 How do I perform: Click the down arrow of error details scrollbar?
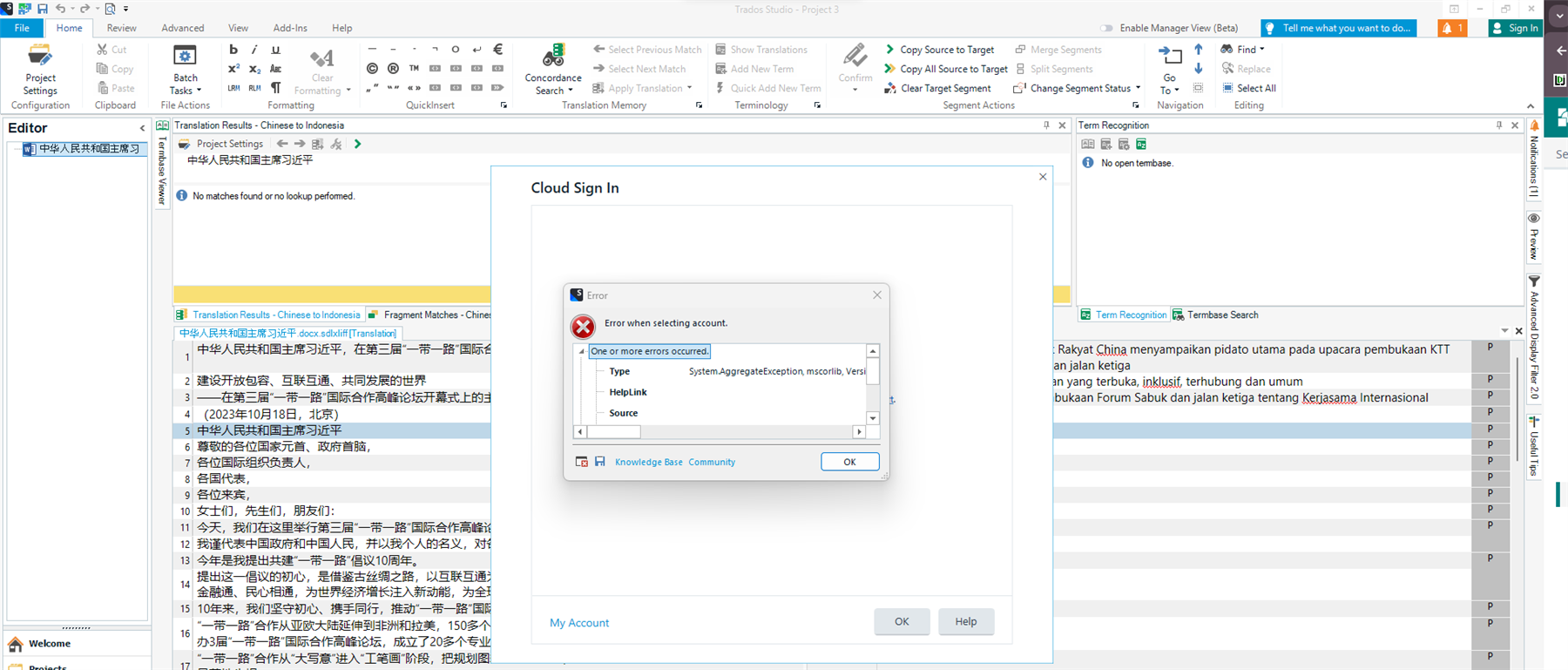(873, 419)
